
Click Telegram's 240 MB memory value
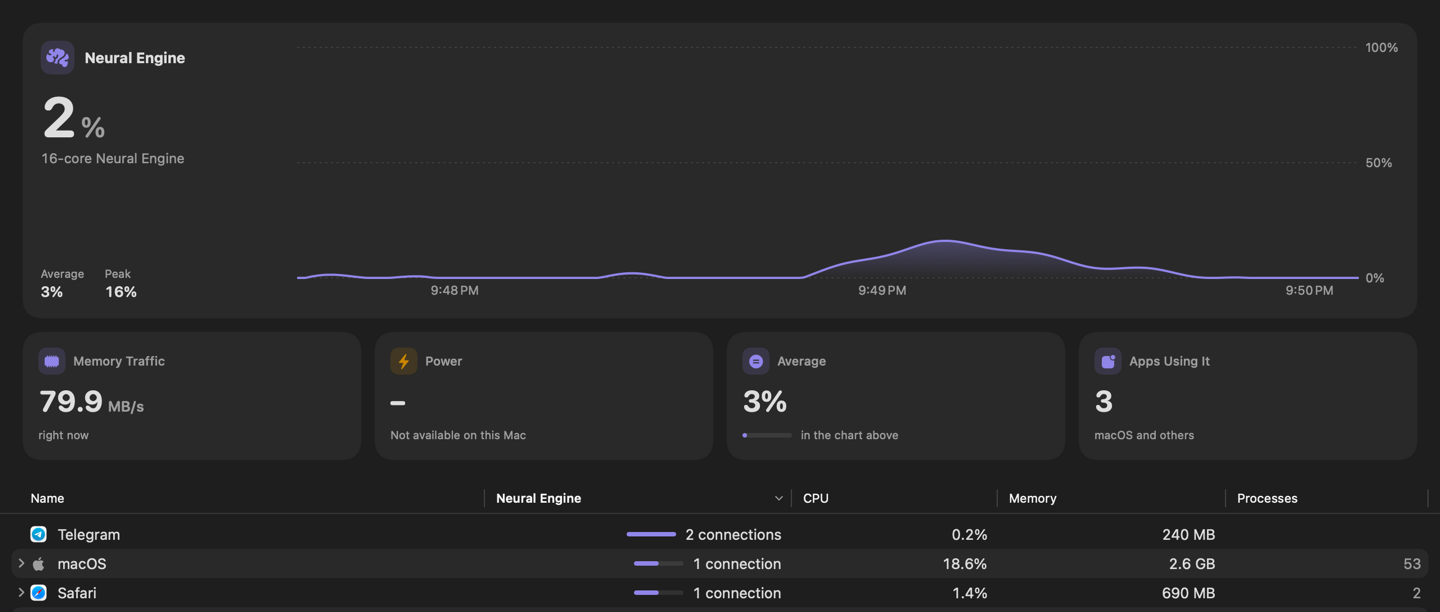[x=1188, y=535]
